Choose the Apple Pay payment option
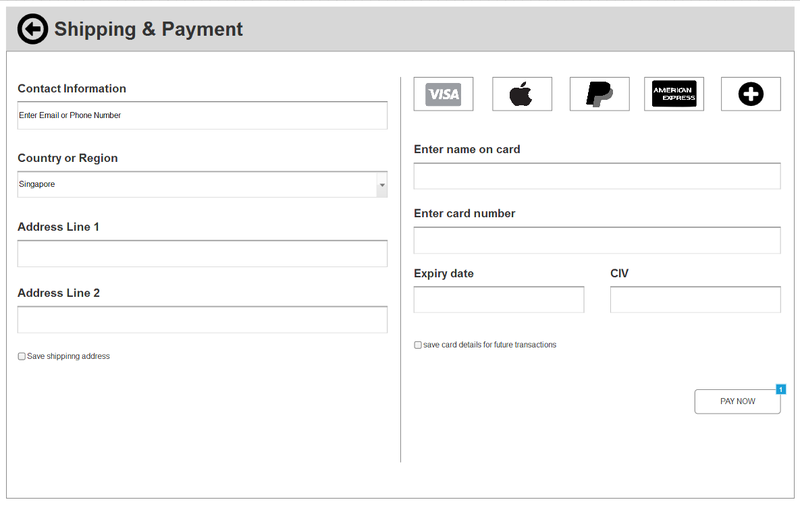Image resolution: width=800 pixels, height=506 pixels. pyautogui.click(x=521, y=94)
